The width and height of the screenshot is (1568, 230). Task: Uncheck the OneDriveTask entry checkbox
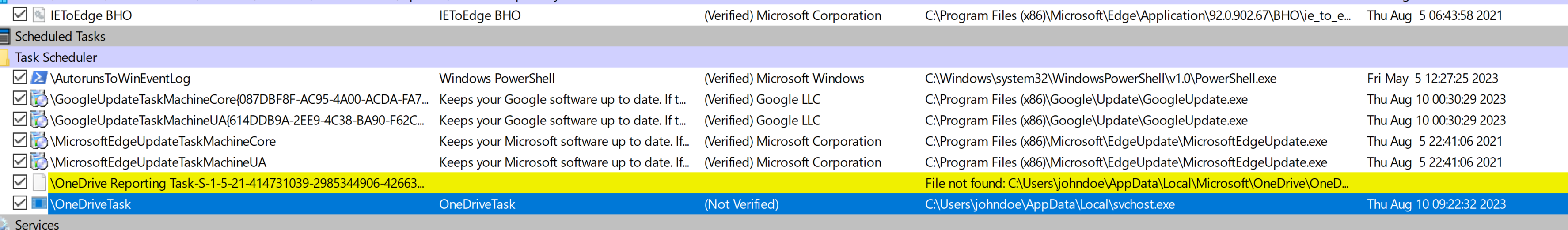click(x=19, y=203)
